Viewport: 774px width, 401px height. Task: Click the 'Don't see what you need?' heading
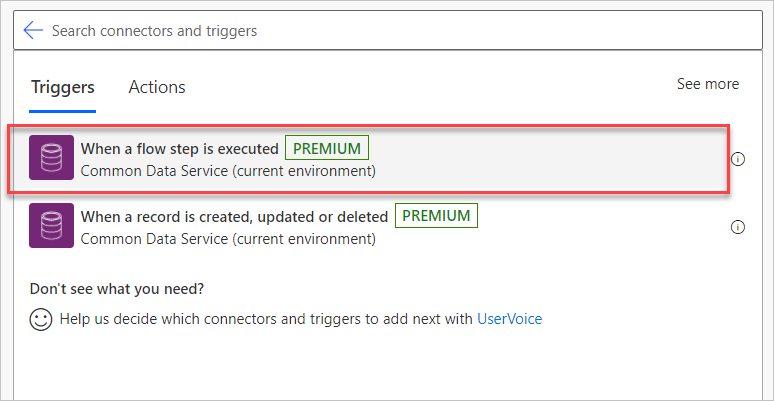point(117,288)
